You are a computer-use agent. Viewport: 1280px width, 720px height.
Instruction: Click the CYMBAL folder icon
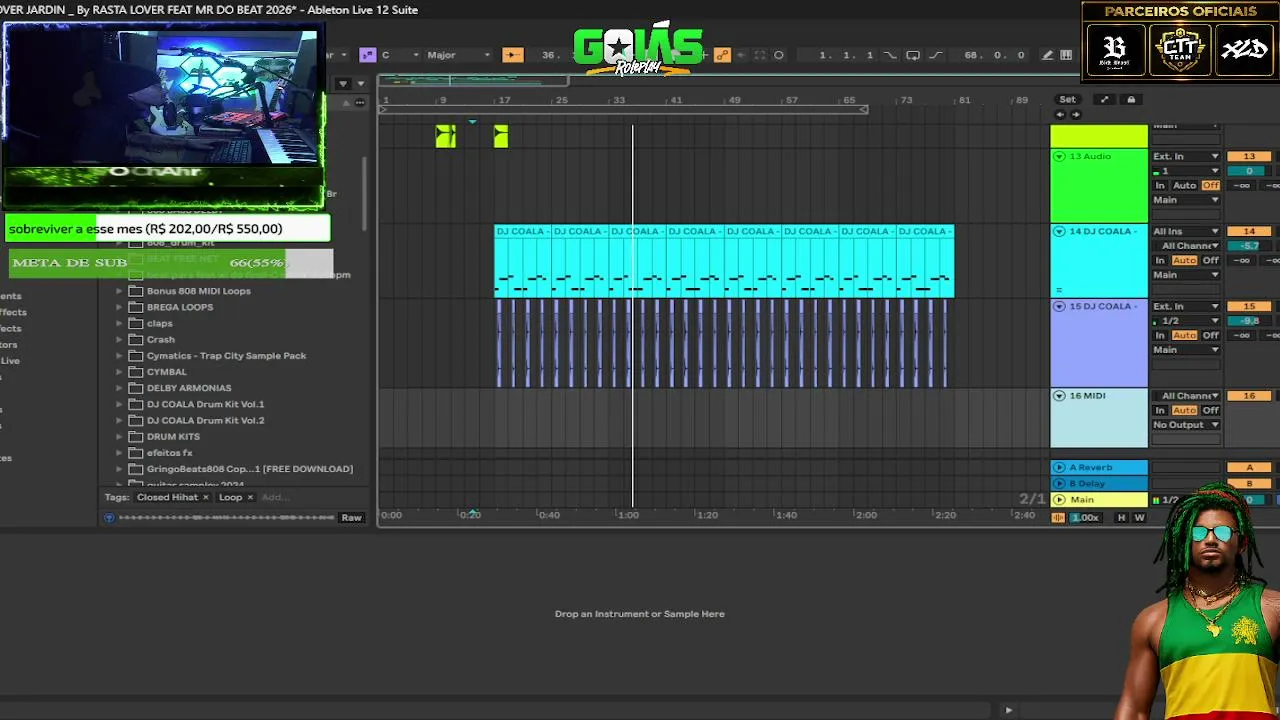tap(136, 372)
